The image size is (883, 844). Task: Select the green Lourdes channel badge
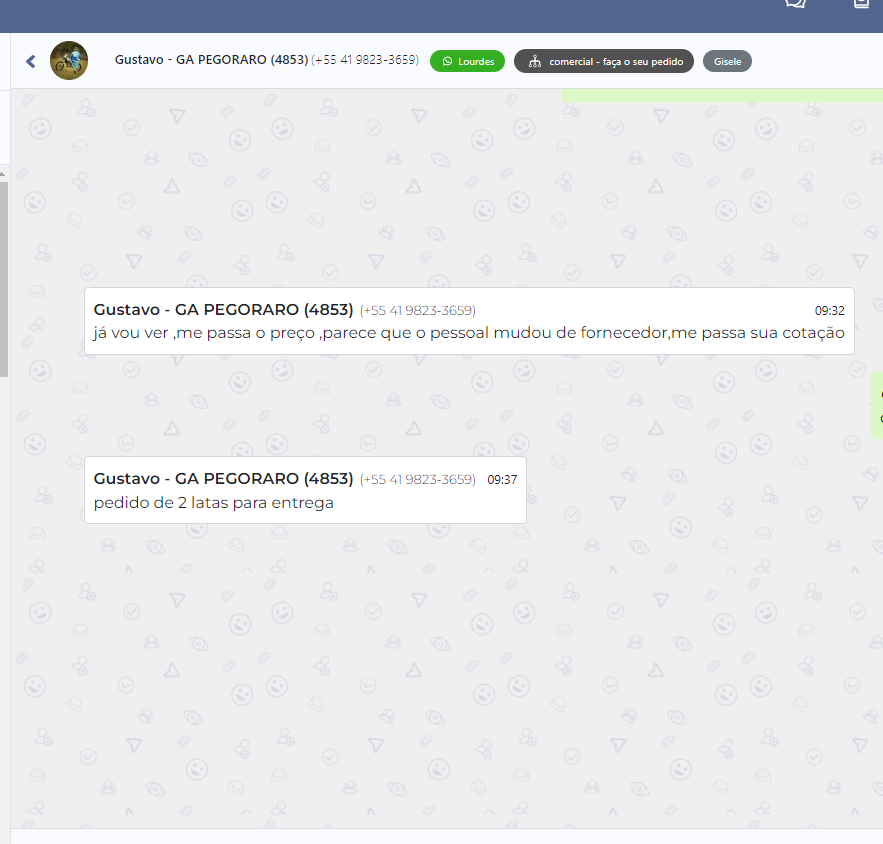coord(467,61)
